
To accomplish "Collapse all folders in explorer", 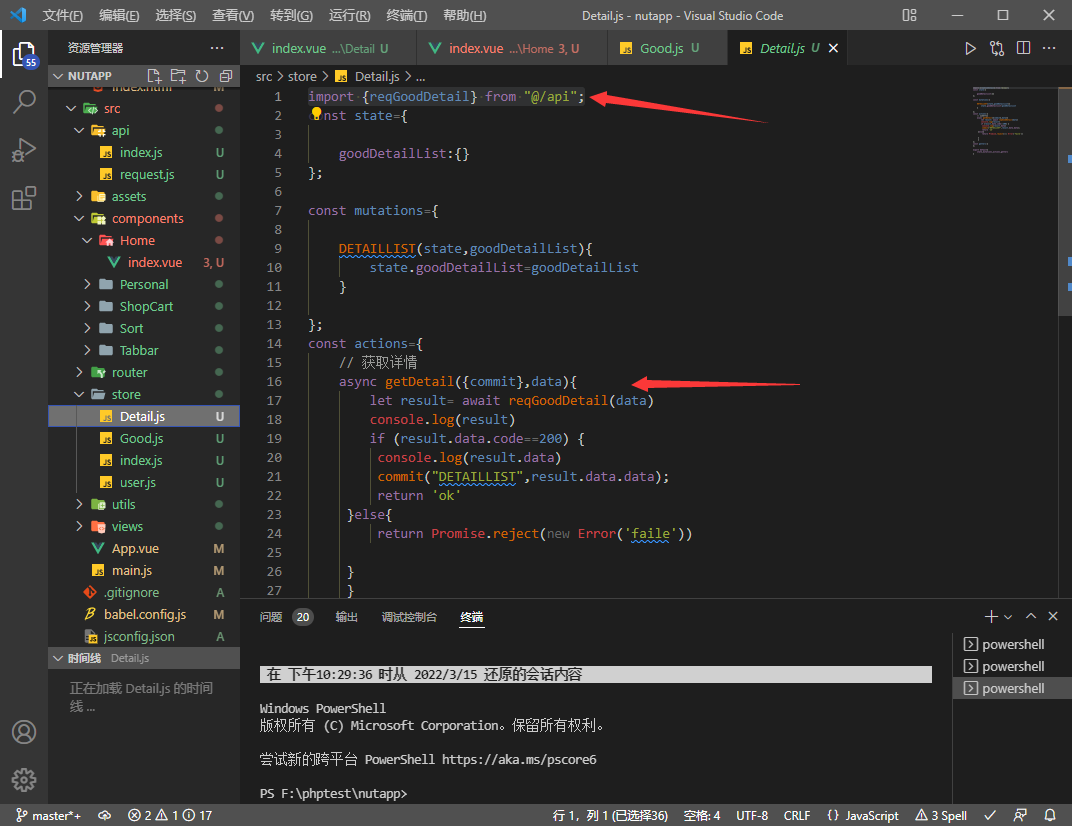I will 226,76.
